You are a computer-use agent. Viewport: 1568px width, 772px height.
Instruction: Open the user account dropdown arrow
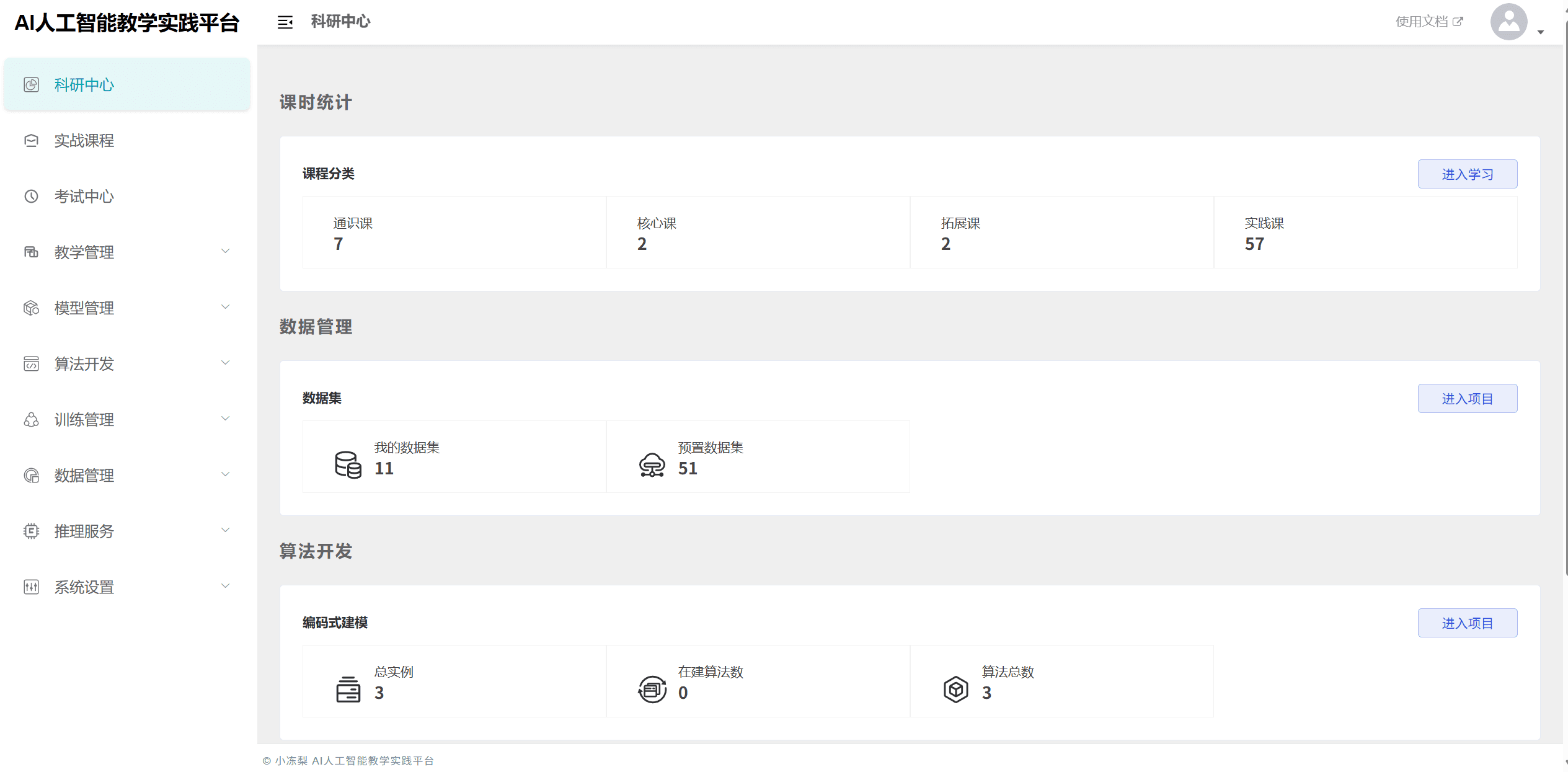[x=1541, y=32]
